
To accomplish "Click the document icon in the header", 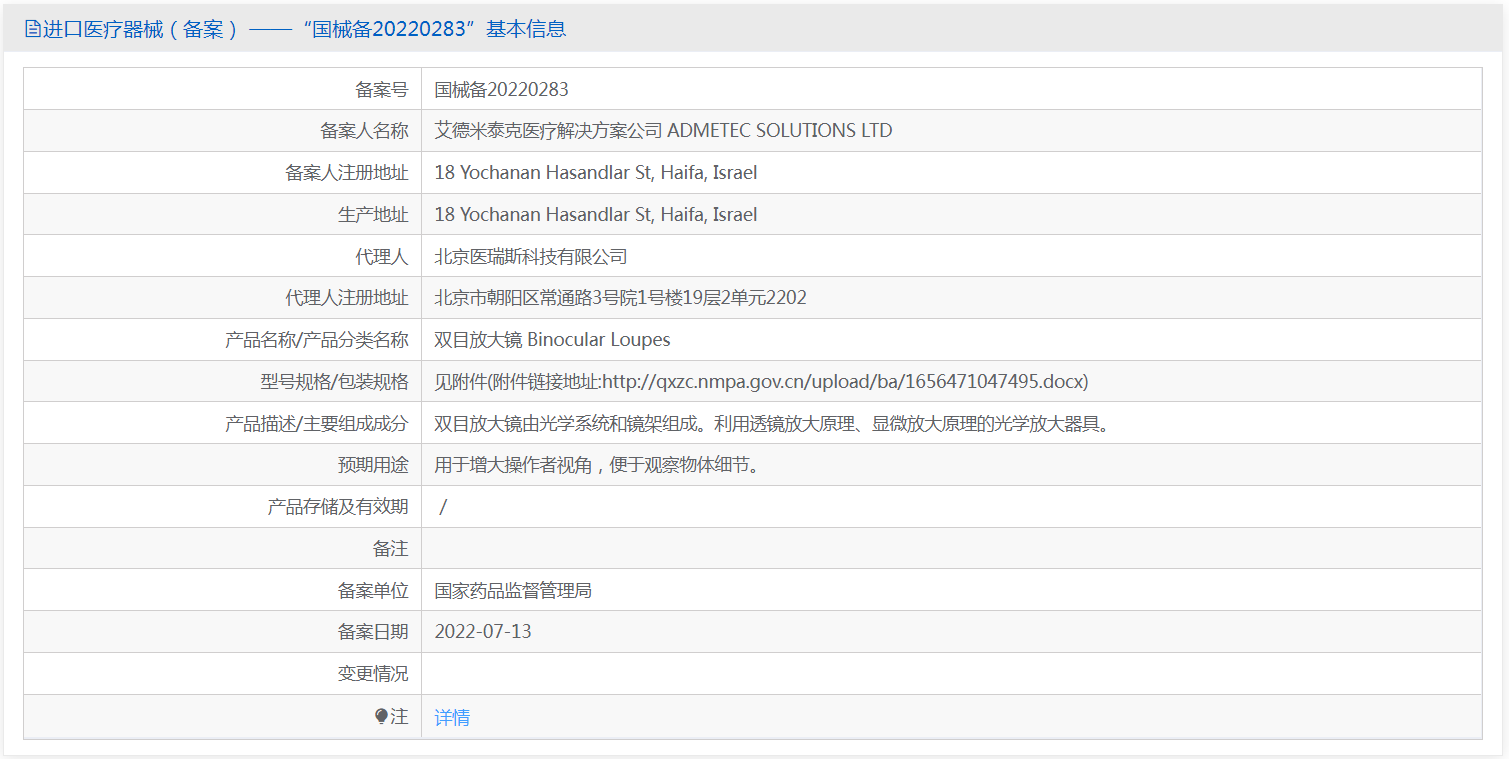I will (32, 29).
